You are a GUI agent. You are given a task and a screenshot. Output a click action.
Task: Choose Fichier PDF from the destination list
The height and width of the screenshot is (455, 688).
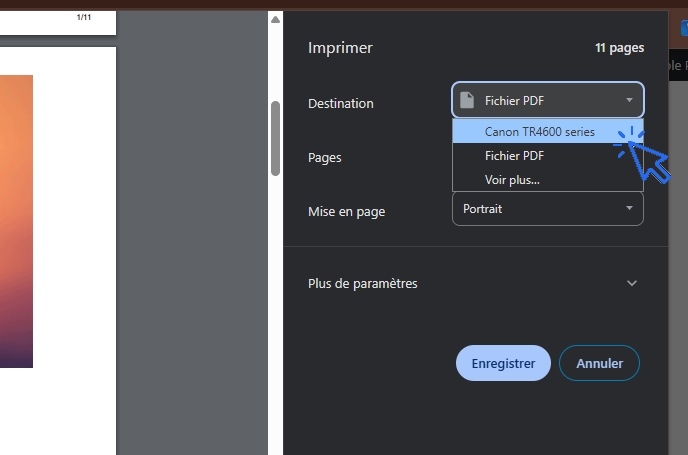tap(514, 156)
